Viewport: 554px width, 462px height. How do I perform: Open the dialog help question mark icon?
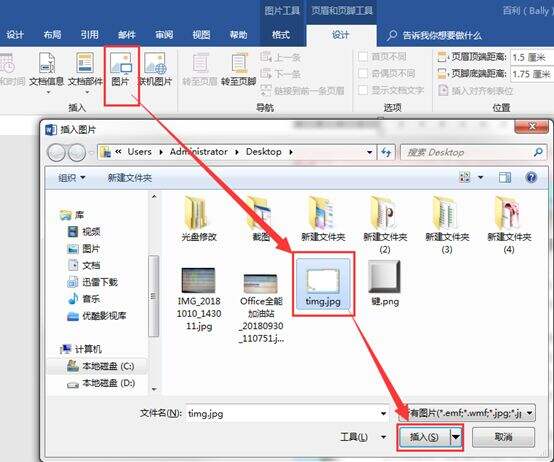531,177
